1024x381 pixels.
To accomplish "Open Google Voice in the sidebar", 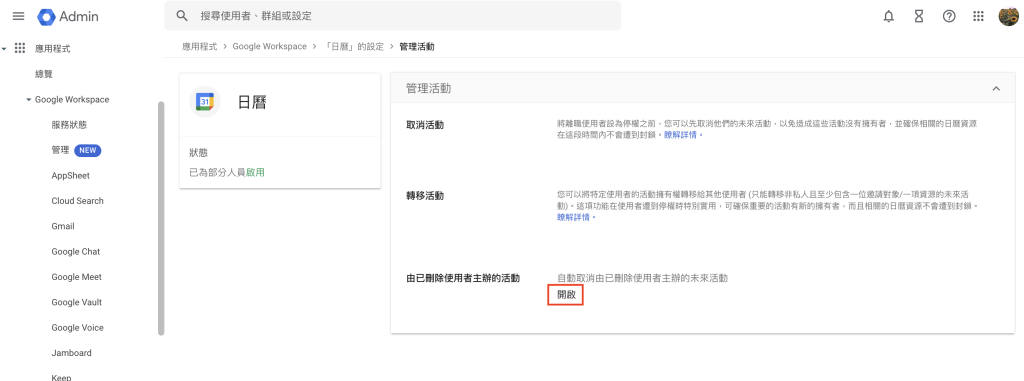I will (77, 328).
